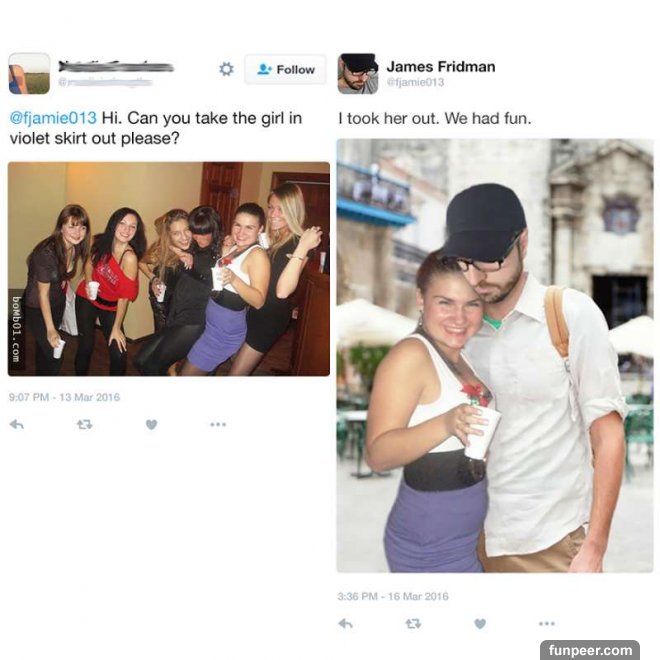
Task: Click the Follow button
Action: [x=285, y=69]
